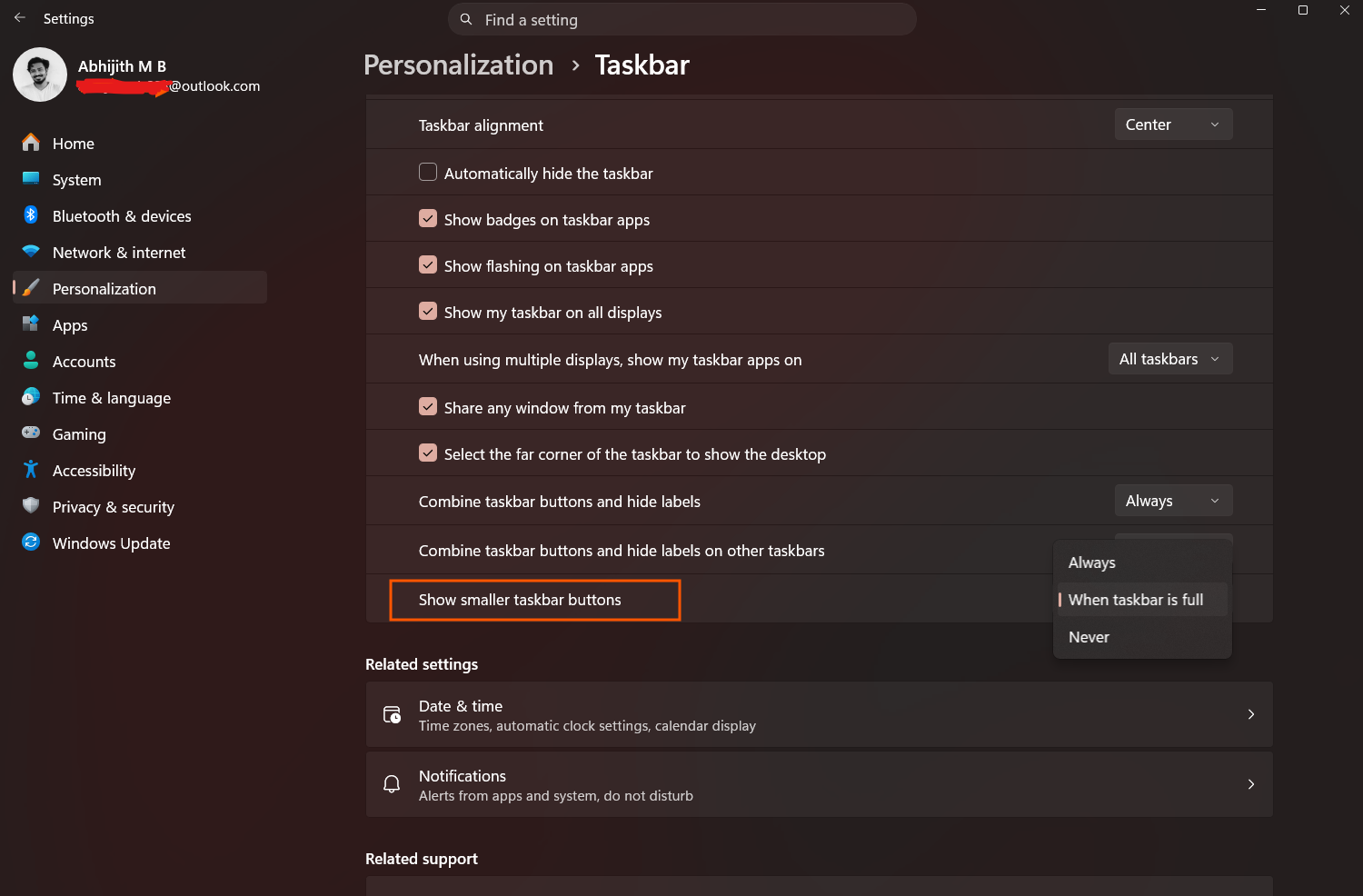The width and height of the screenshot is (1363, 896).
Task: Click the Find a setting search box
Action: (681, 19)
